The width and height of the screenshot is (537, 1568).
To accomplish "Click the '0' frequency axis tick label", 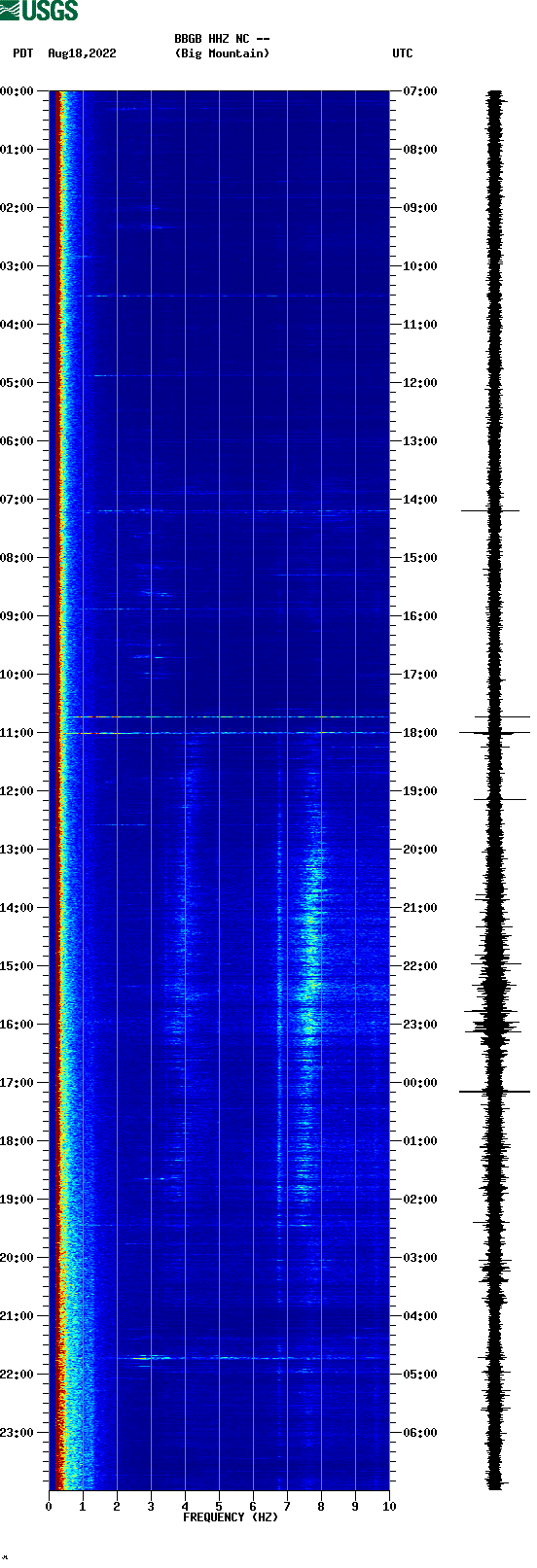I will (49, 1507).
